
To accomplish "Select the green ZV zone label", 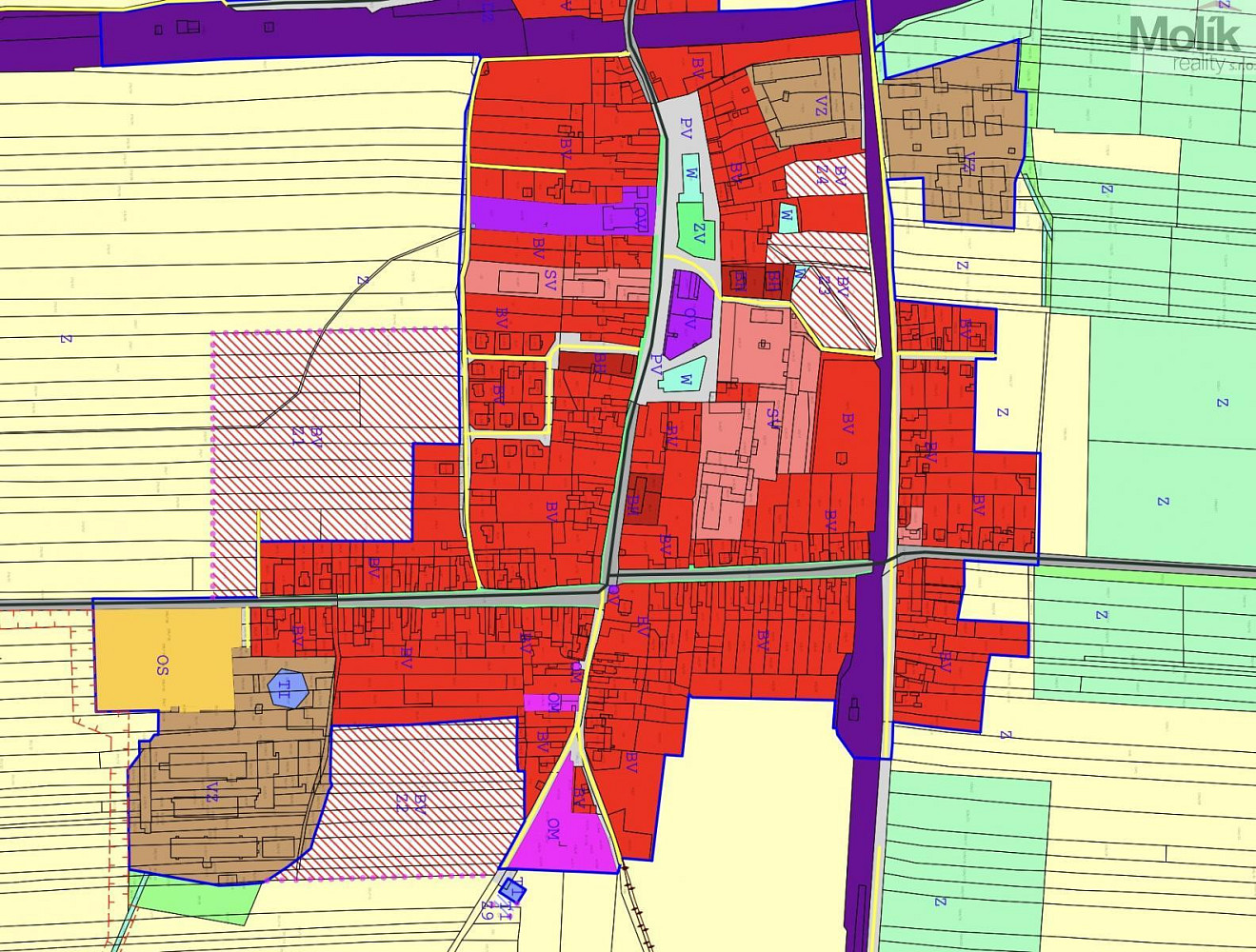I will pyautogui.click(x=699, y=233).
